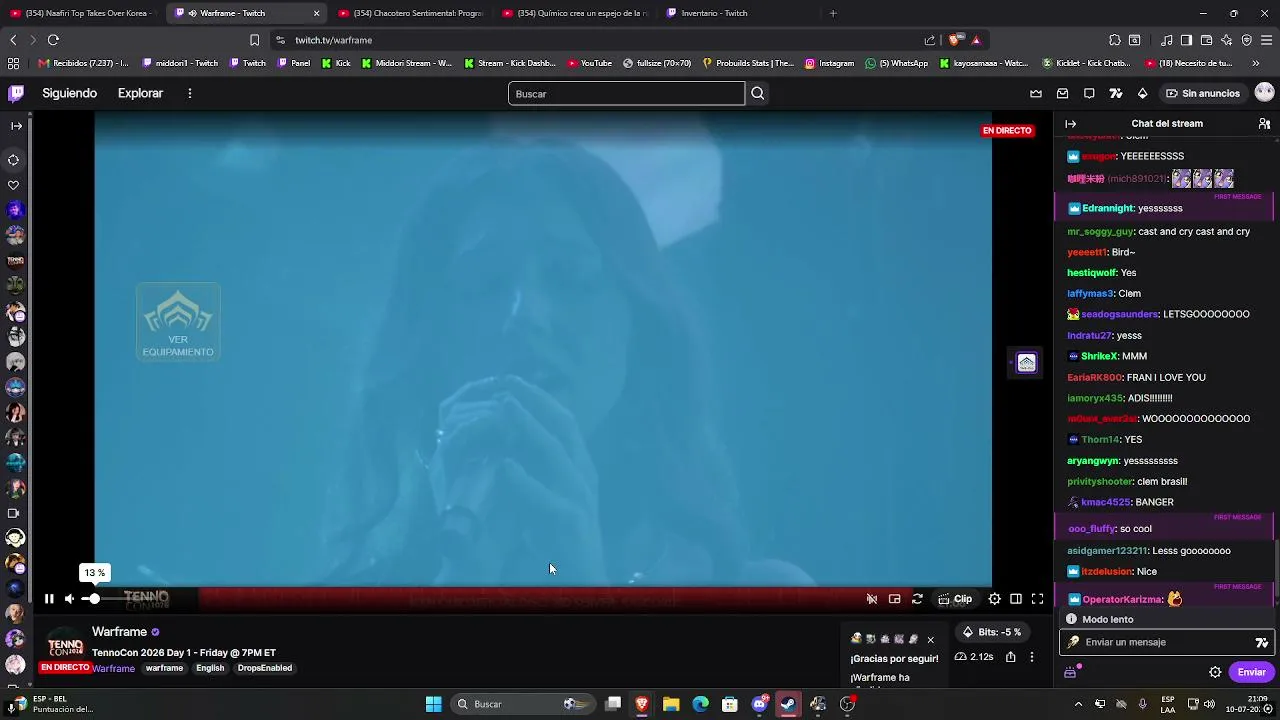1280x720 pixels.
Task: Open the user avatar menu
Action: click(1264, 92)
